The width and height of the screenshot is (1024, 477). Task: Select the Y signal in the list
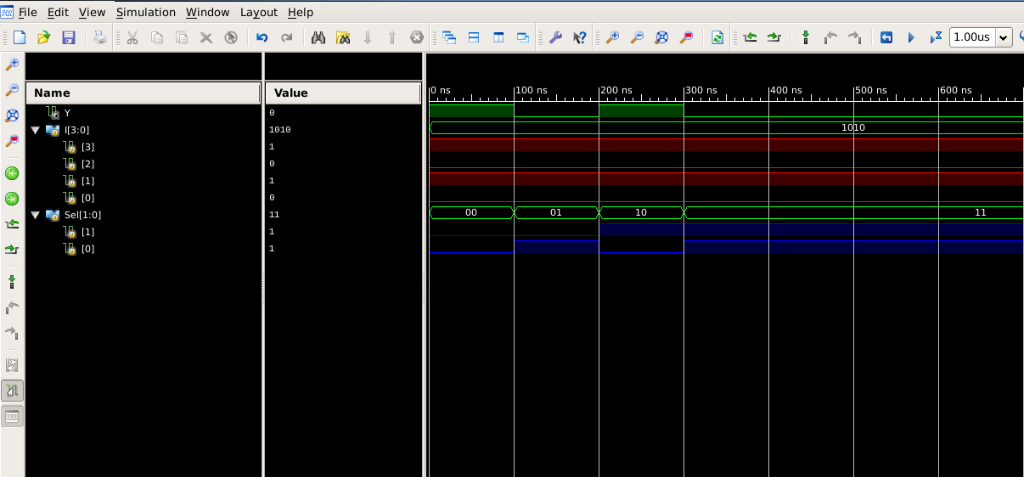click(67, 113)
